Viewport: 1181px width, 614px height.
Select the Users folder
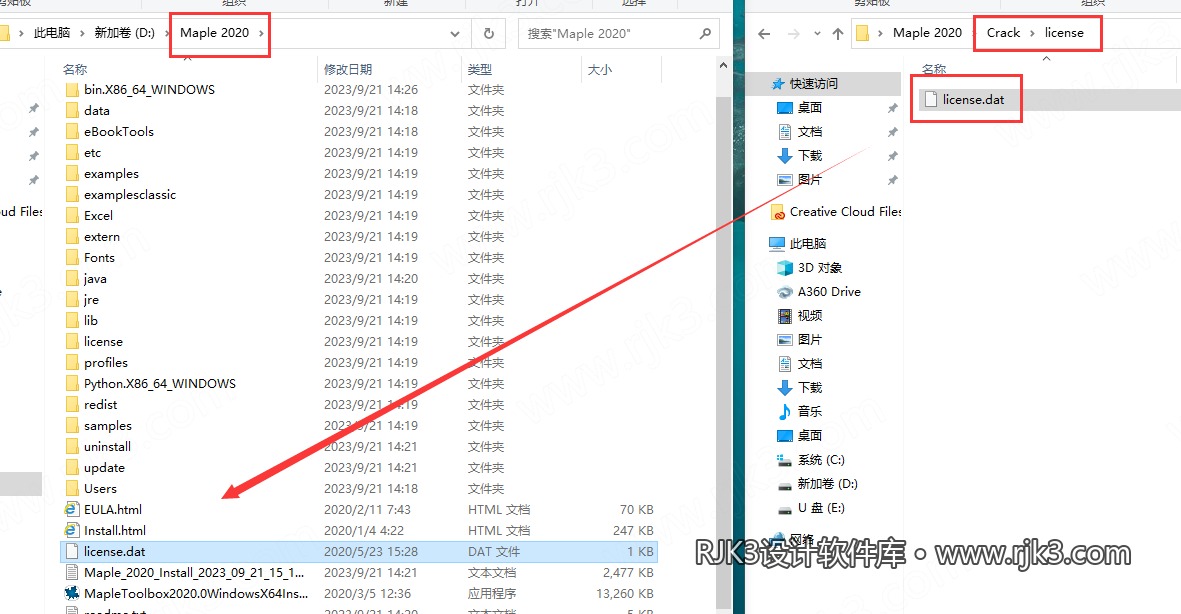pyautogui.click(x=100, y=489)
